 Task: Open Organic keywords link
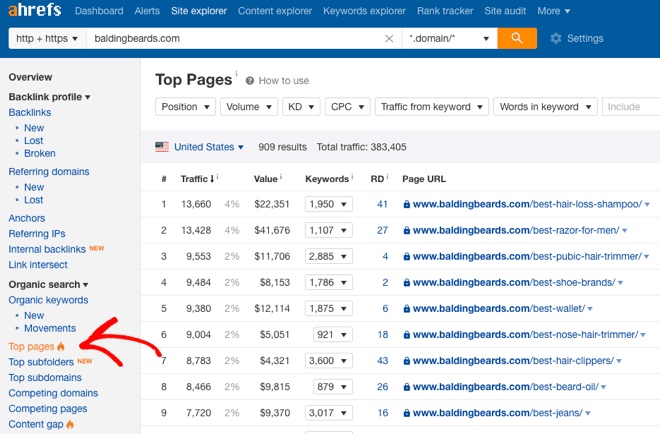[x=48, y=300]
